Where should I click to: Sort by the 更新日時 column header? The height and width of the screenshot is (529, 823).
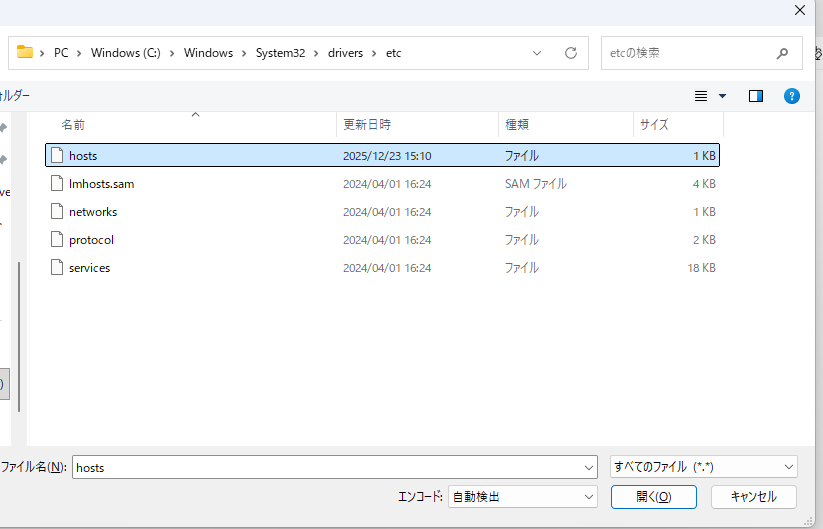(x=367, y=125)
